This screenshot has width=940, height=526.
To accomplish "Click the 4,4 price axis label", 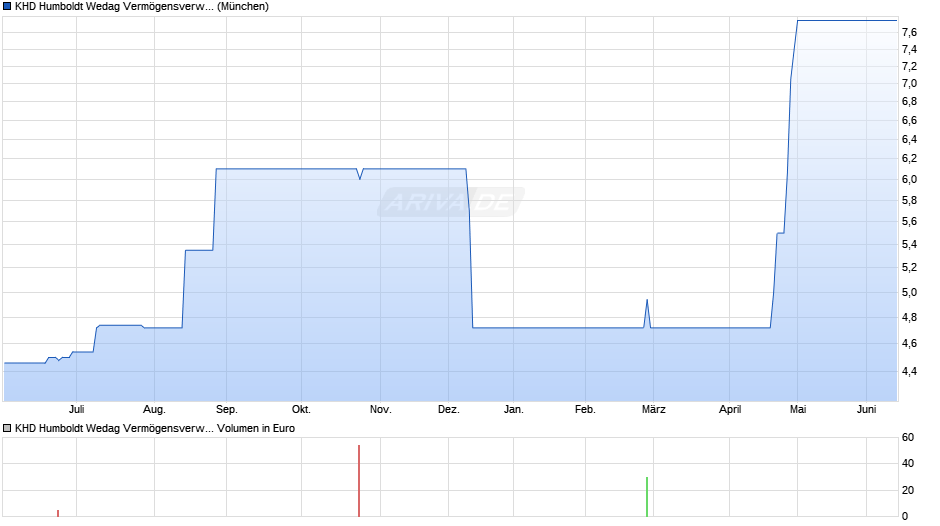I will [x=909, y=371].
